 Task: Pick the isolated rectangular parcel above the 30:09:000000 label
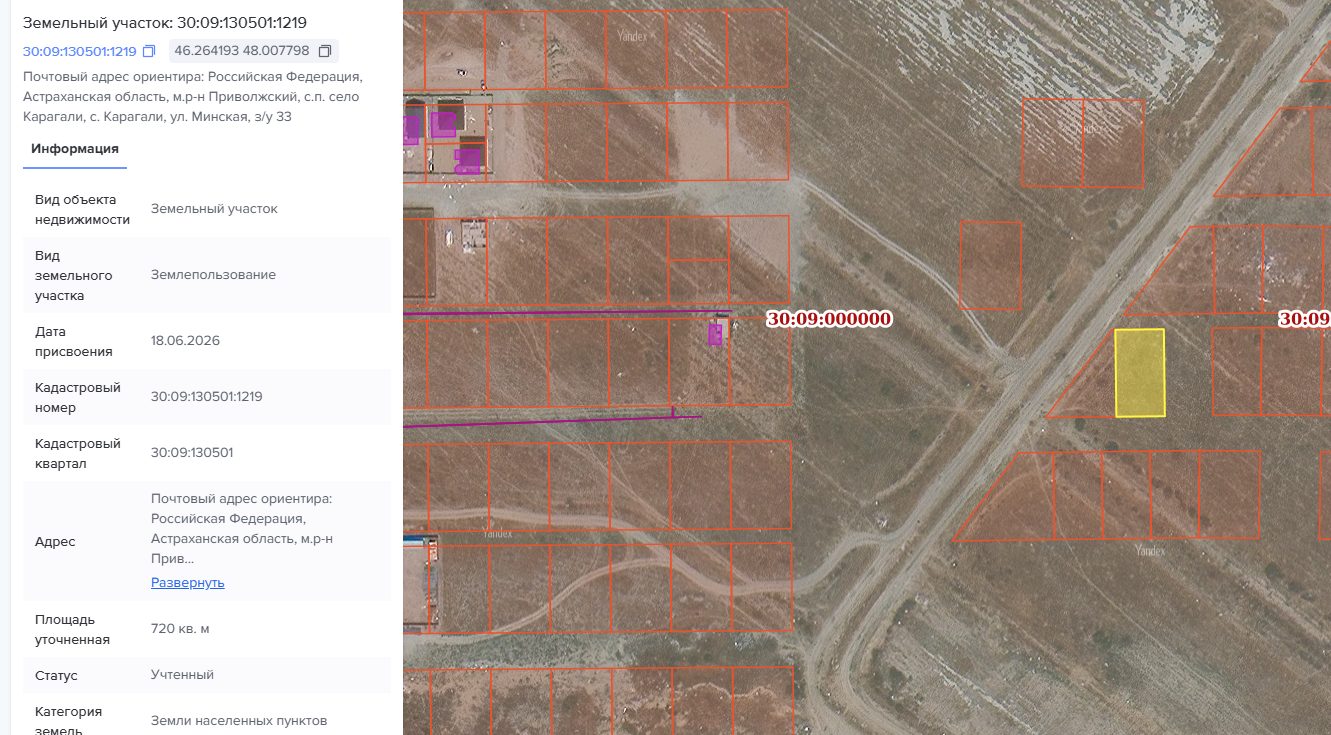[x=990, y=265]
